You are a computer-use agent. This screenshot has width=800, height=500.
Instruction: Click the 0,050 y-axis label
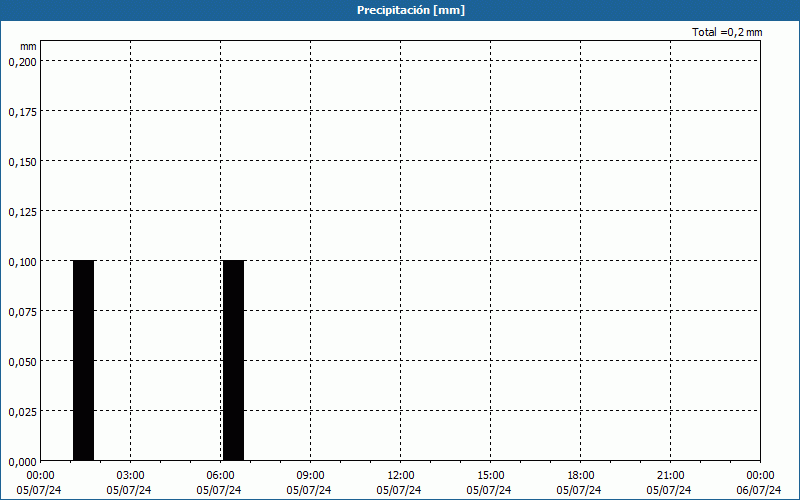(x=22, y=361)
